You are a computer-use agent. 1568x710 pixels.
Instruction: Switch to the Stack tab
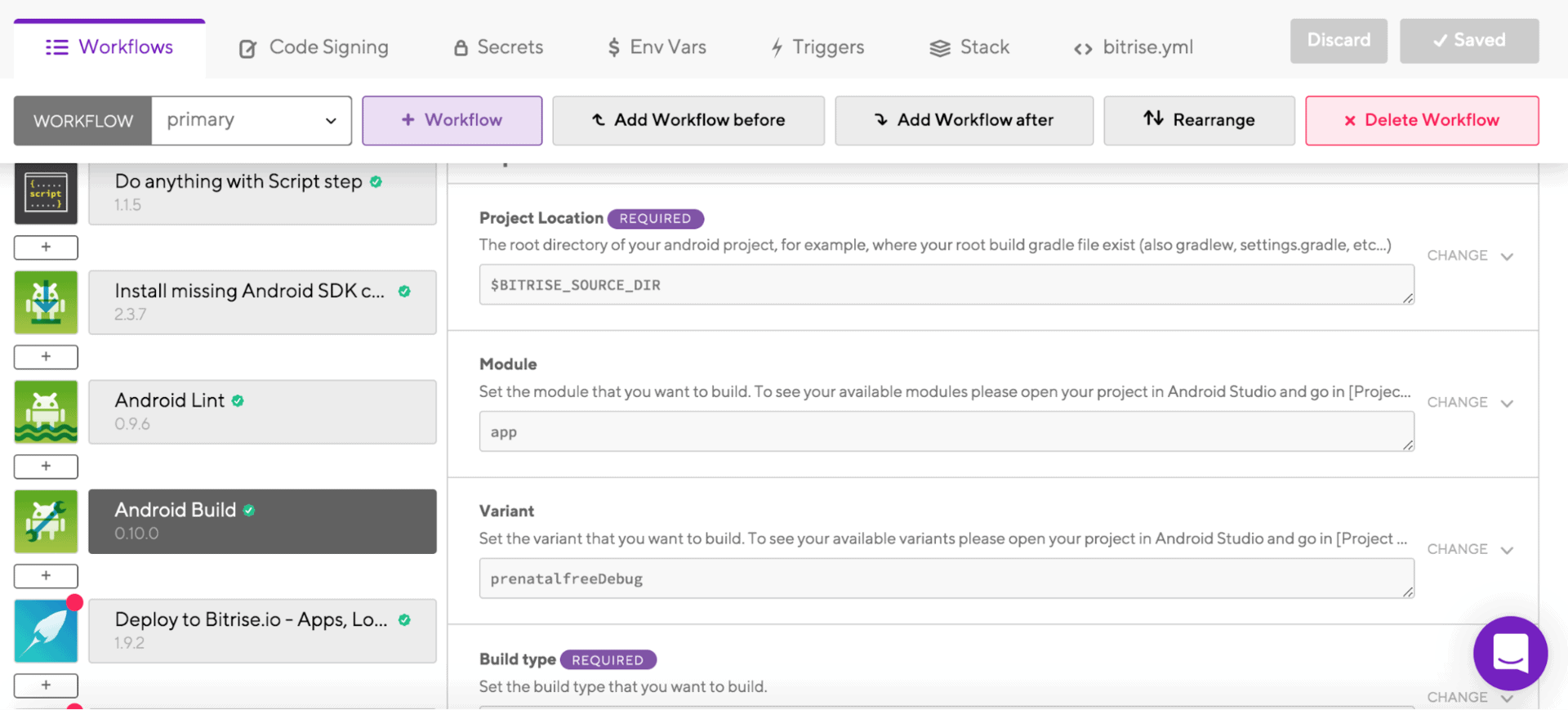(969, 47)
